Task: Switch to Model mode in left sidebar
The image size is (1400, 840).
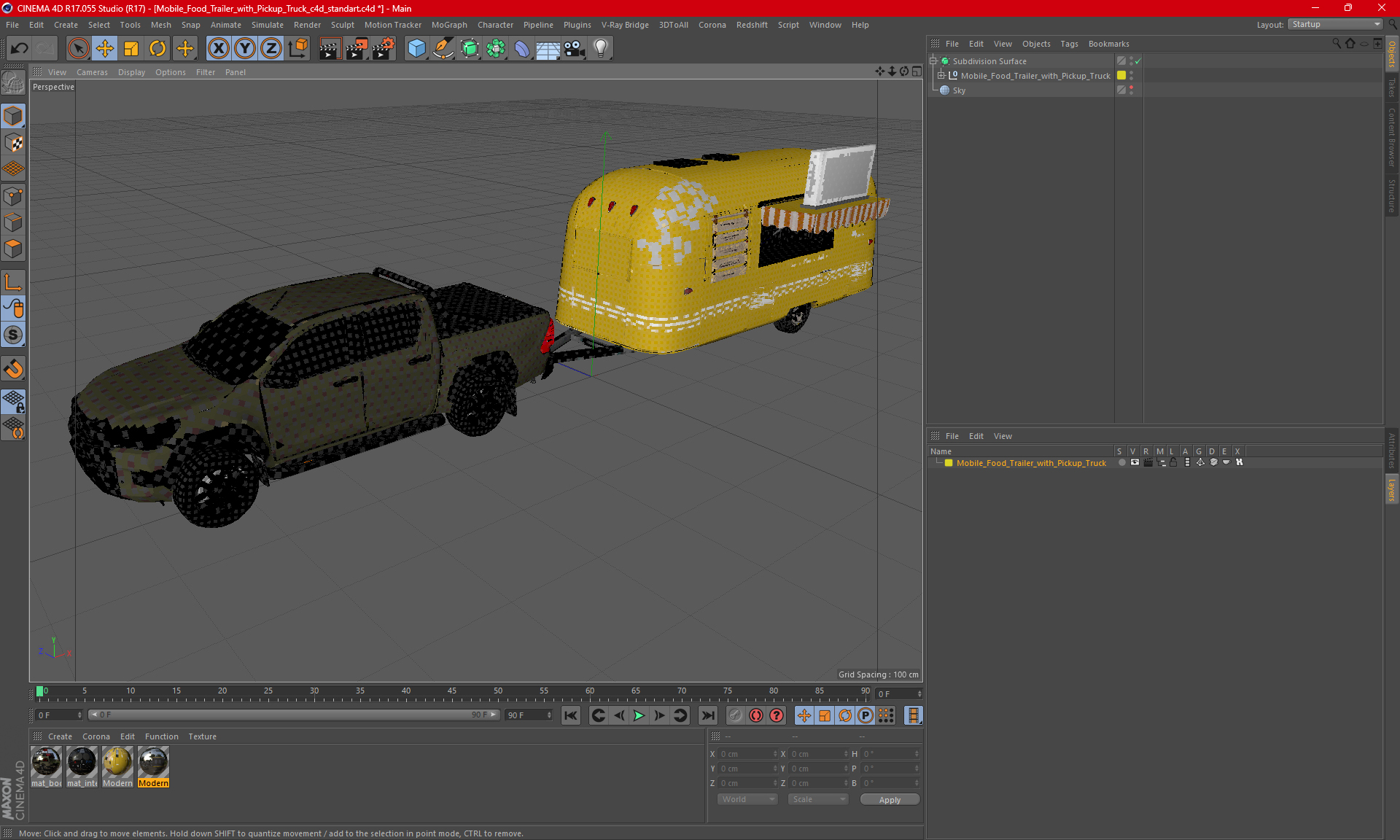Action: coord(13,116)
